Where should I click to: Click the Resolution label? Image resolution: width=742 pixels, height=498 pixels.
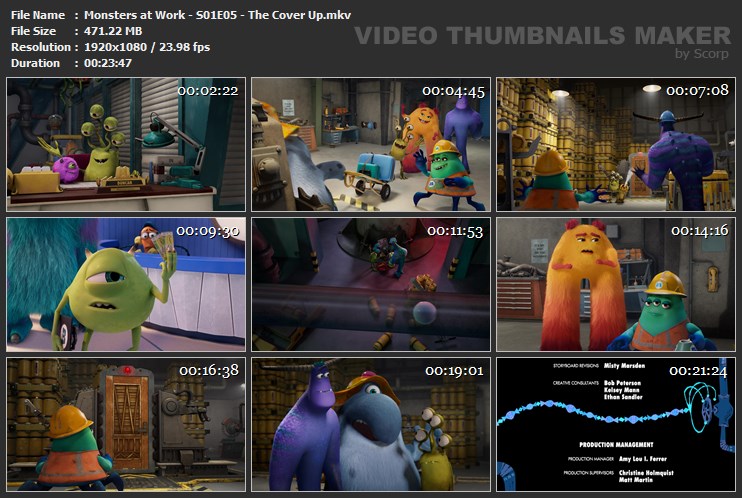click(41, 47)
